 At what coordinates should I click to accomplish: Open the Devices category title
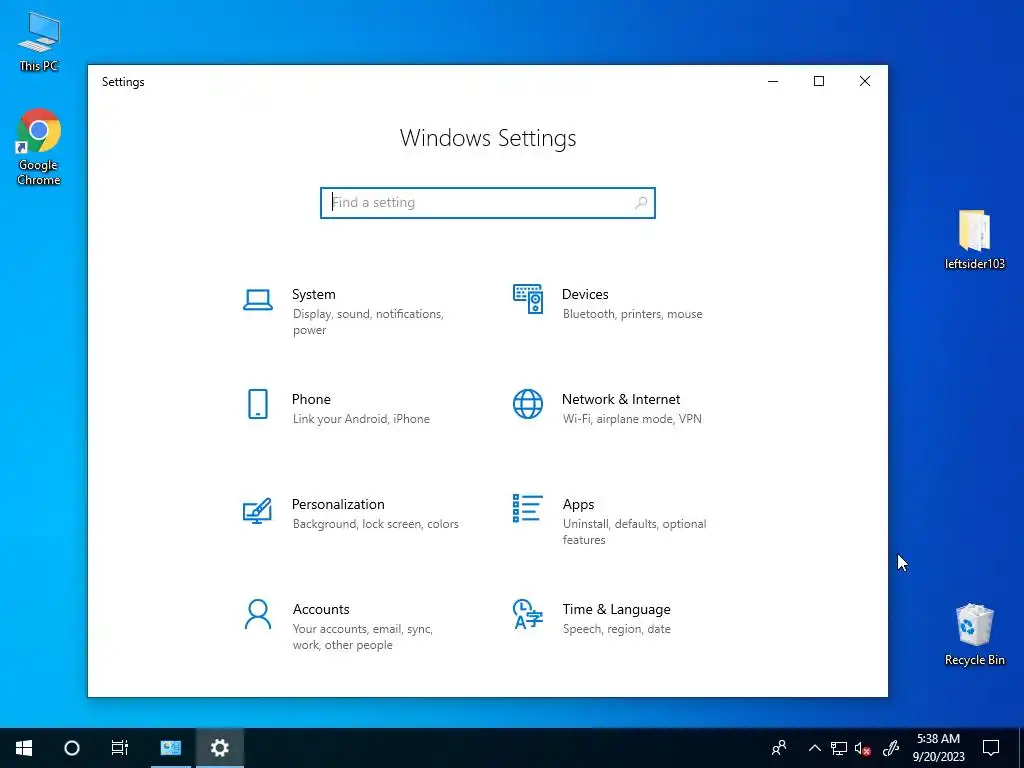click(585, 294)
